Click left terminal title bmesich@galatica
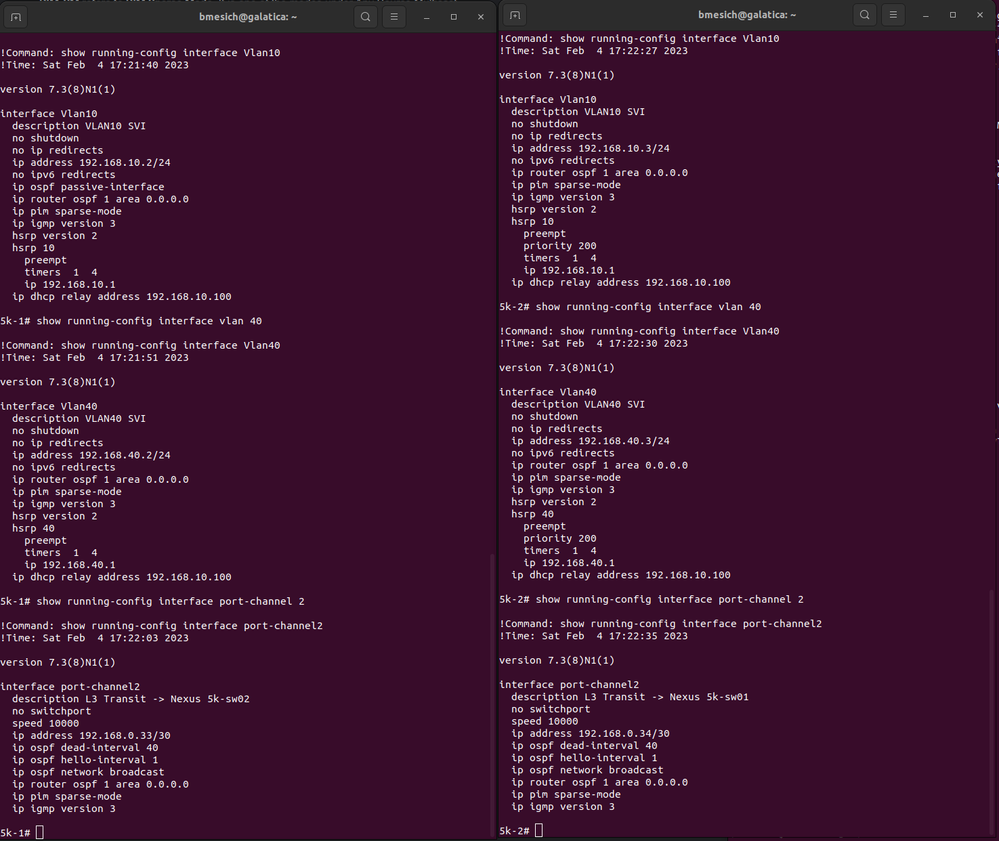Viewport: 999px width, 841px height. point(248,17)
